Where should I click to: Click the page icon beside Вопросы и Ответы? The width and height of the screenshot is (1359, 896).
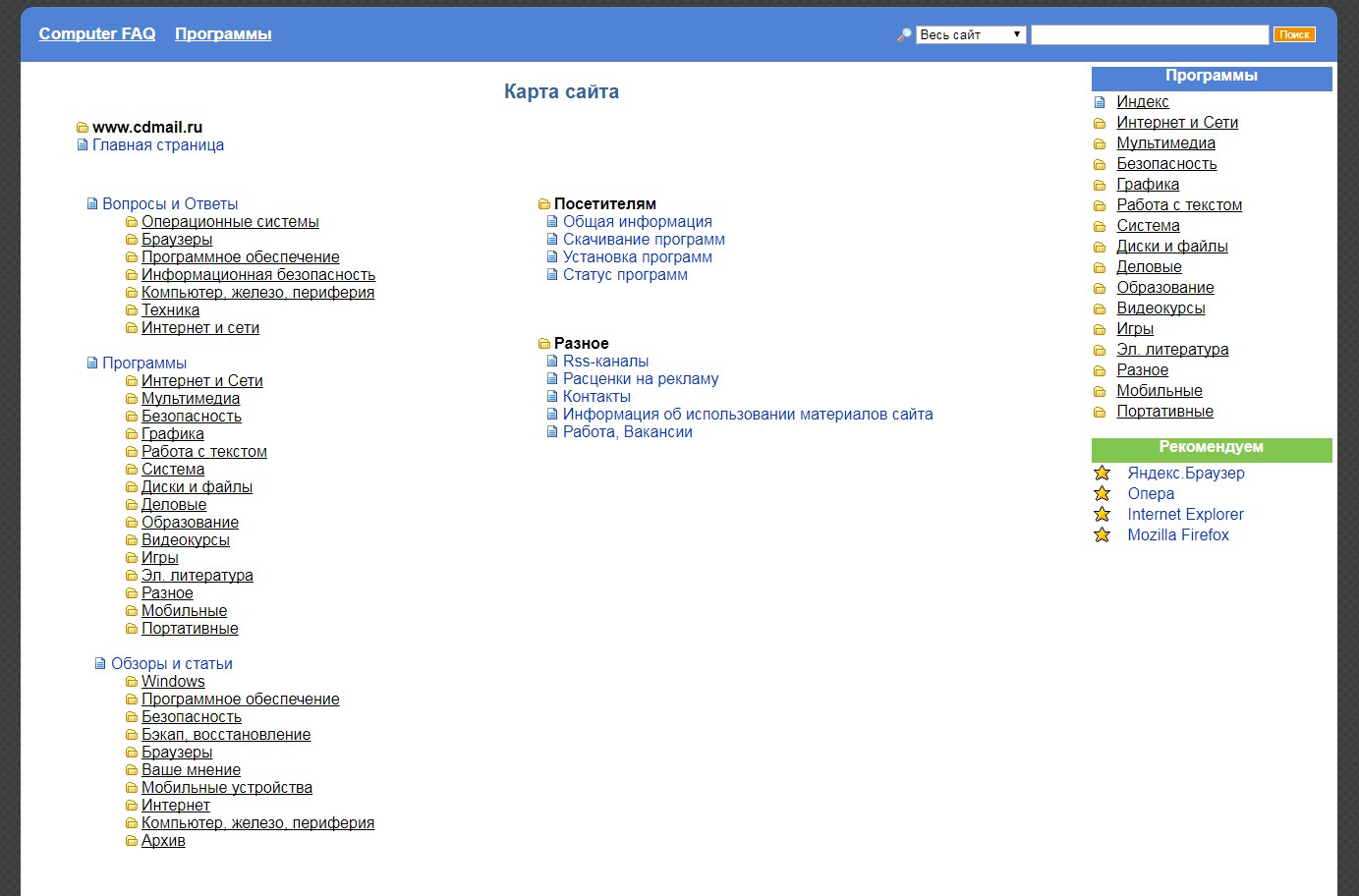point(92,204)
